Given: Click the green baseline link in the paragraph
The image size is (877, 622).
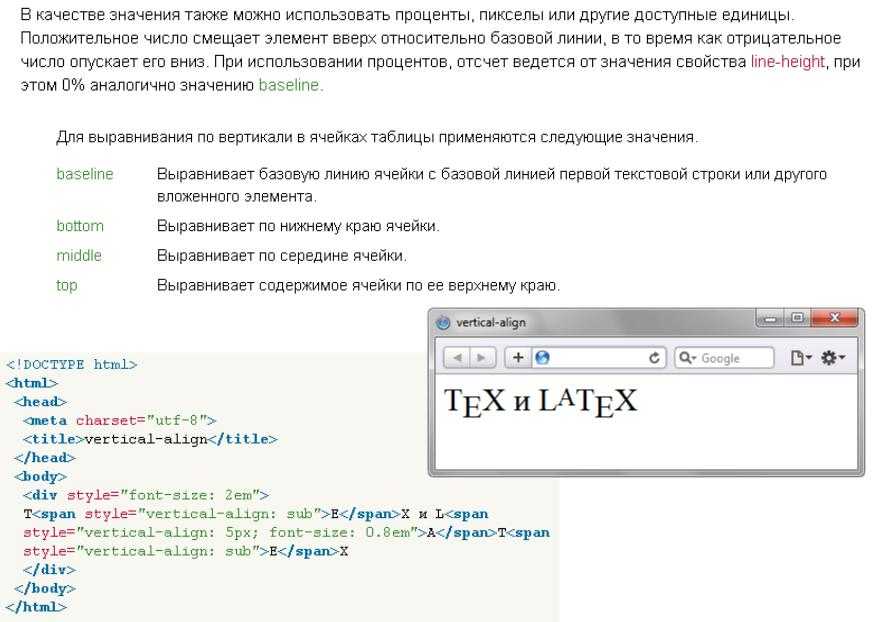Looking at the screenshot, I should (x=289, y=85).
